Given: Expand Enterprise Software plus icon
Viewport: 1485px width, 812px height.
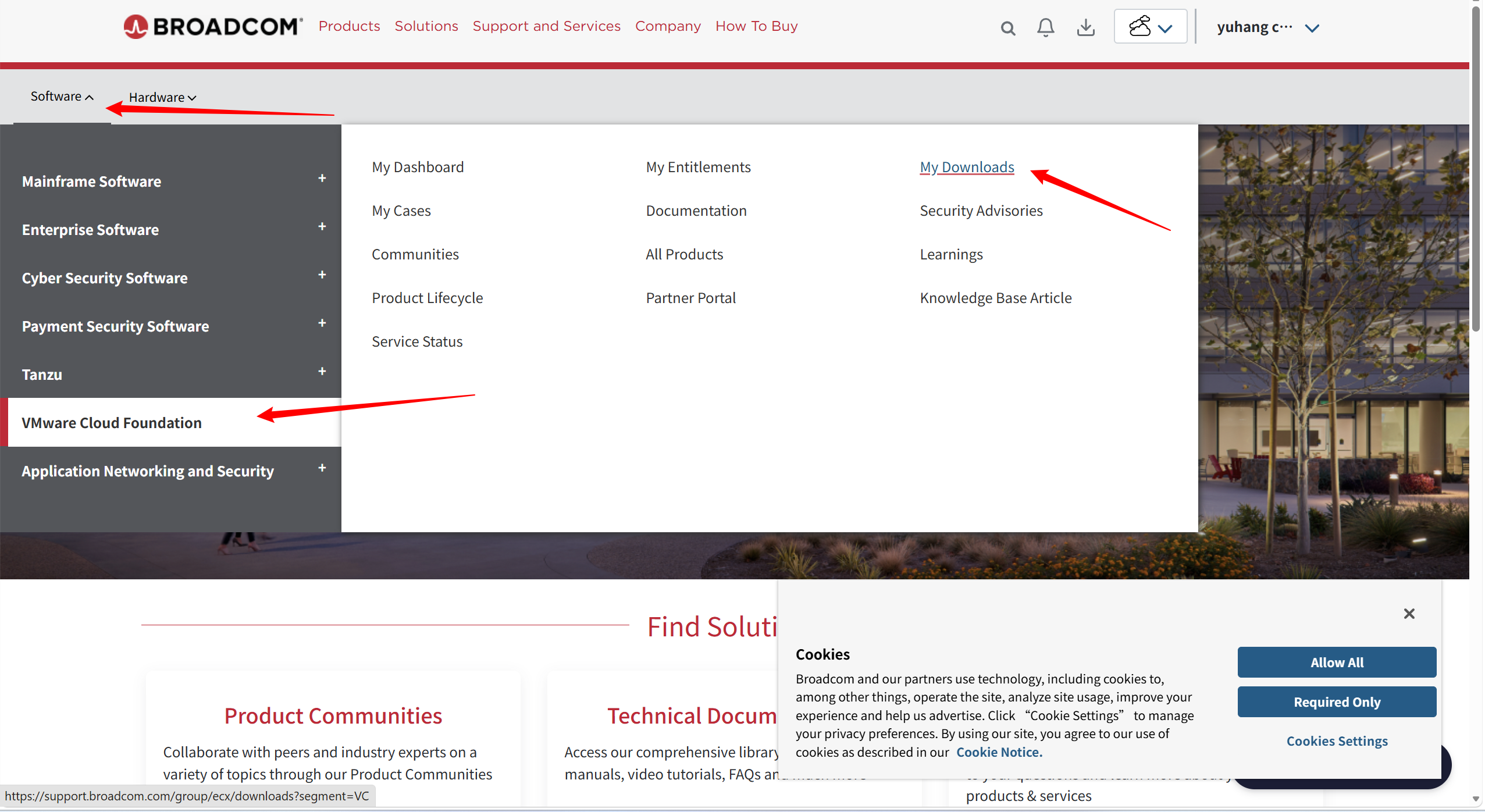Looking at the screenshot, I should click(322, 227).
